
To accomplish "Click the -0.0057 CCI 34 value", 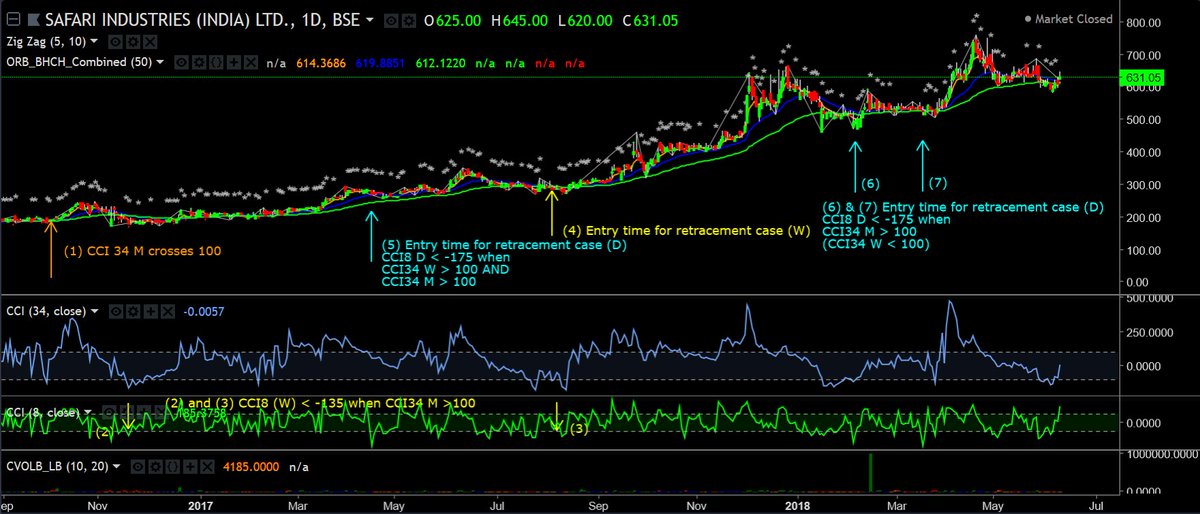I will click(x=203, y=312).
